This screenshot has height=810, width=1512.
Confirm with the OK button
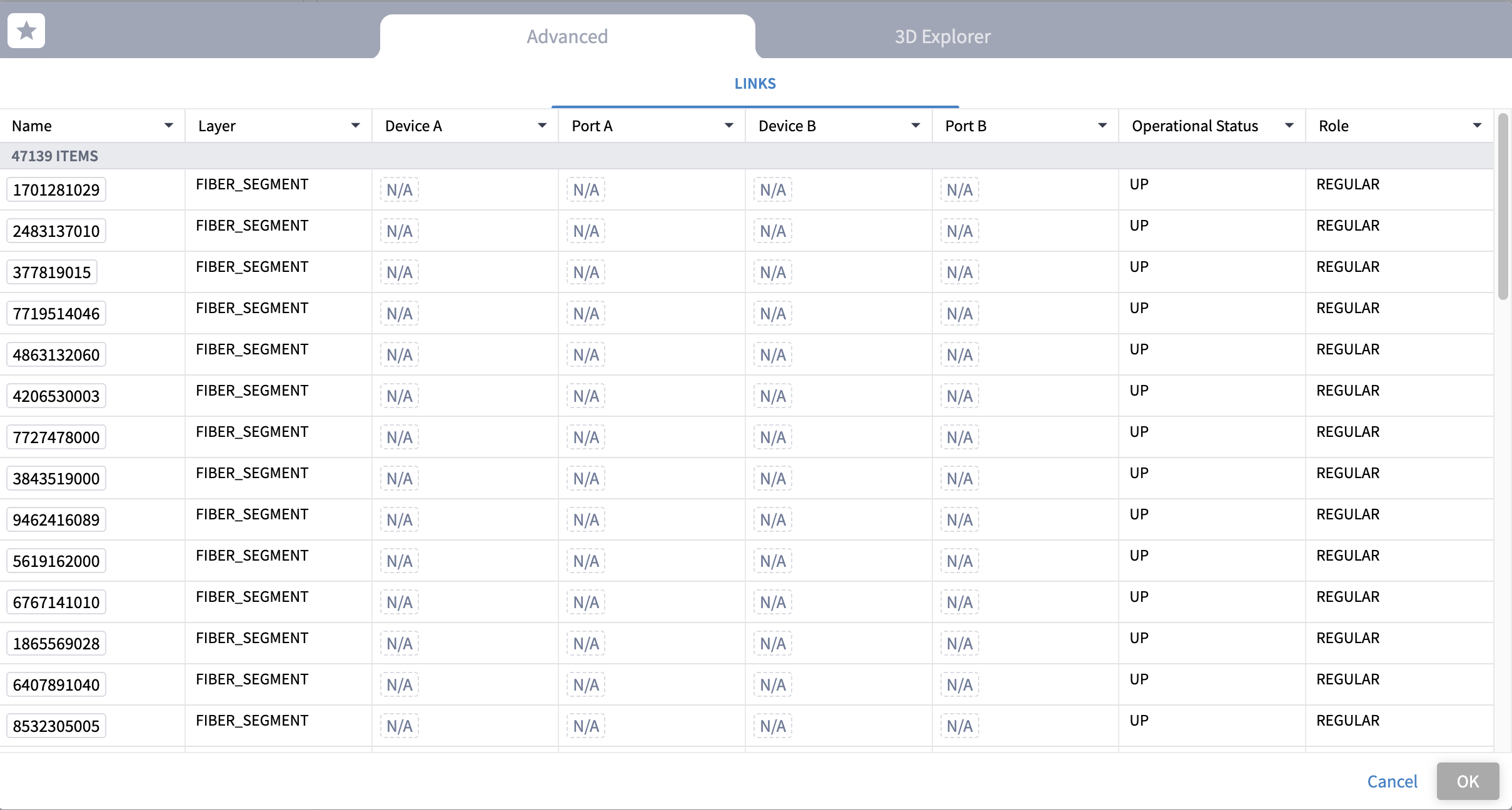pos(1468,781)
